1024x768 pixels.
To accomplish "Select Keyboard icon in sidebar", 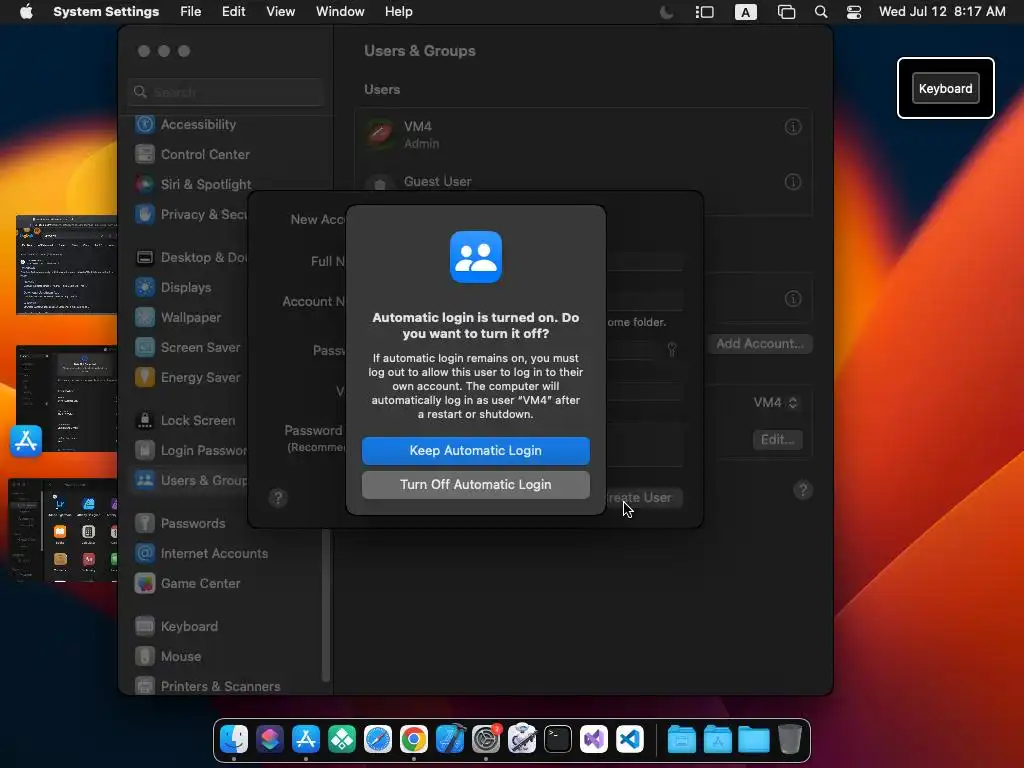I will tap(145, 626).
